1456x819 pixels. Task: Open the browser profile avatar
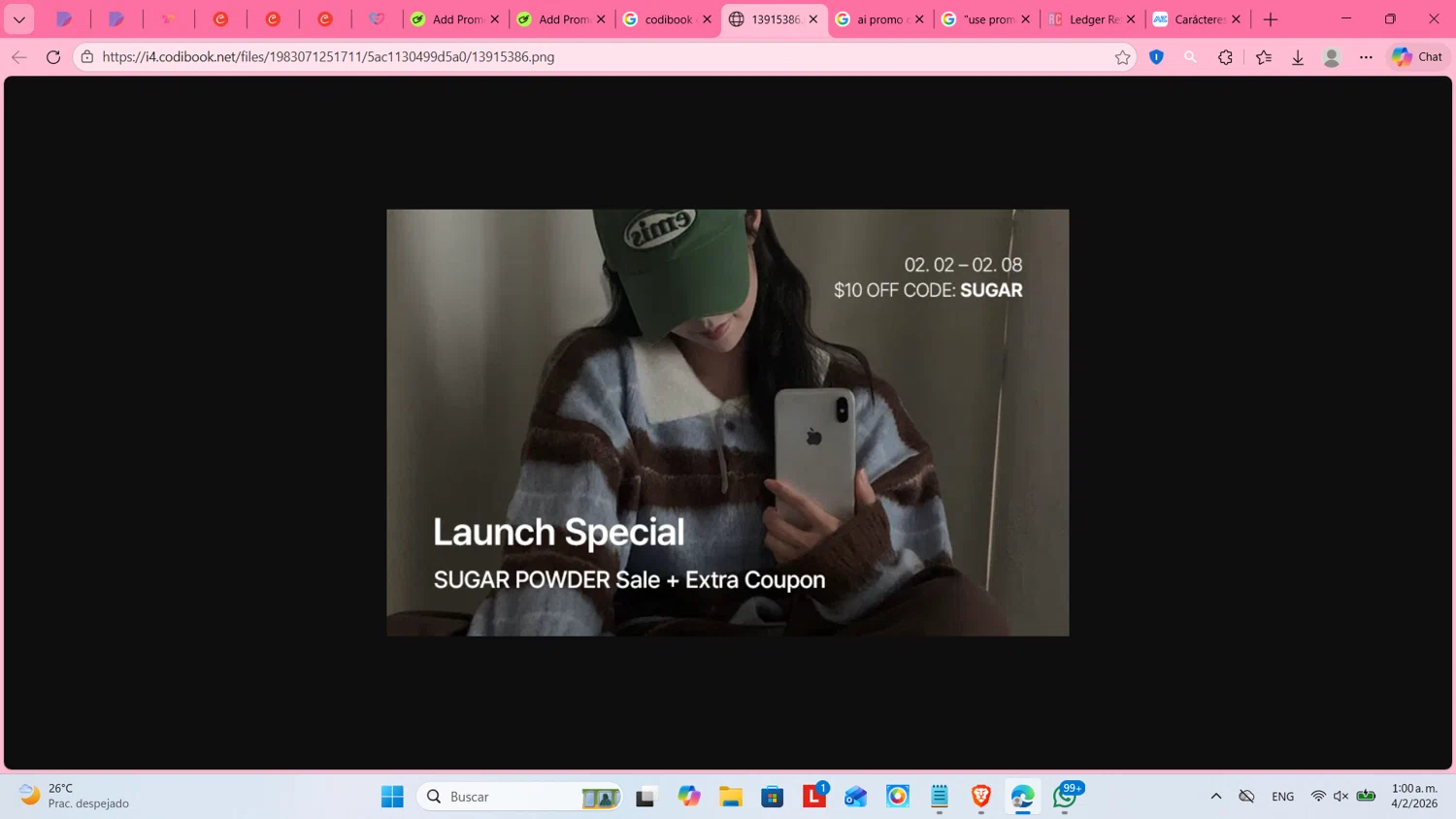pos(1332,57)
